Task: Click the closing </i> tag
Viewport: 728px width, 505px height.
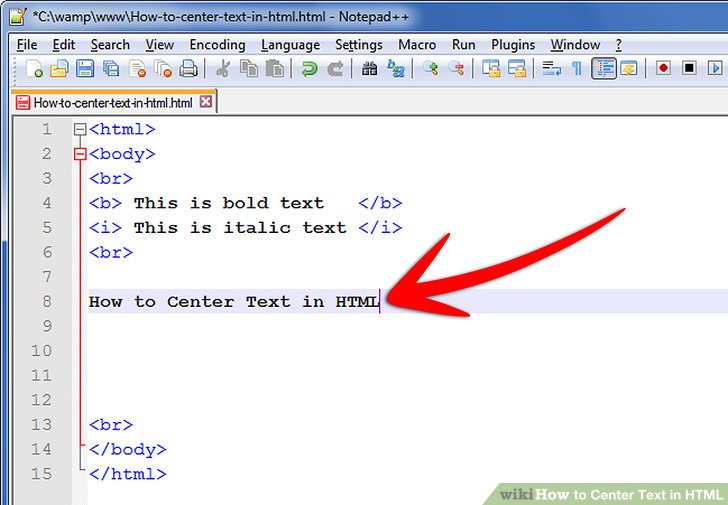Action: pyautogui.click(x=380, y=227)
